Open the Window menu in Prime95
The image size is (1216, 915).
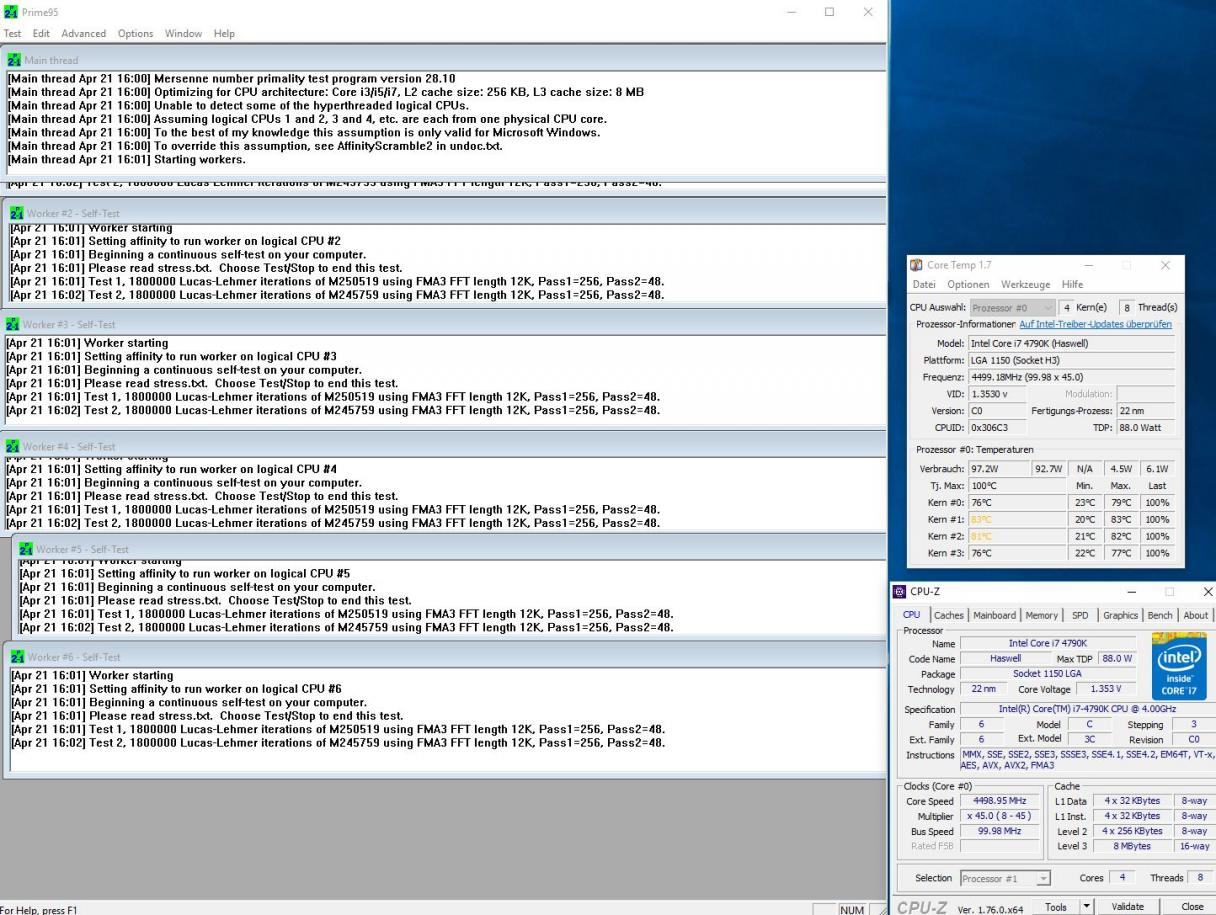[183, 33]
